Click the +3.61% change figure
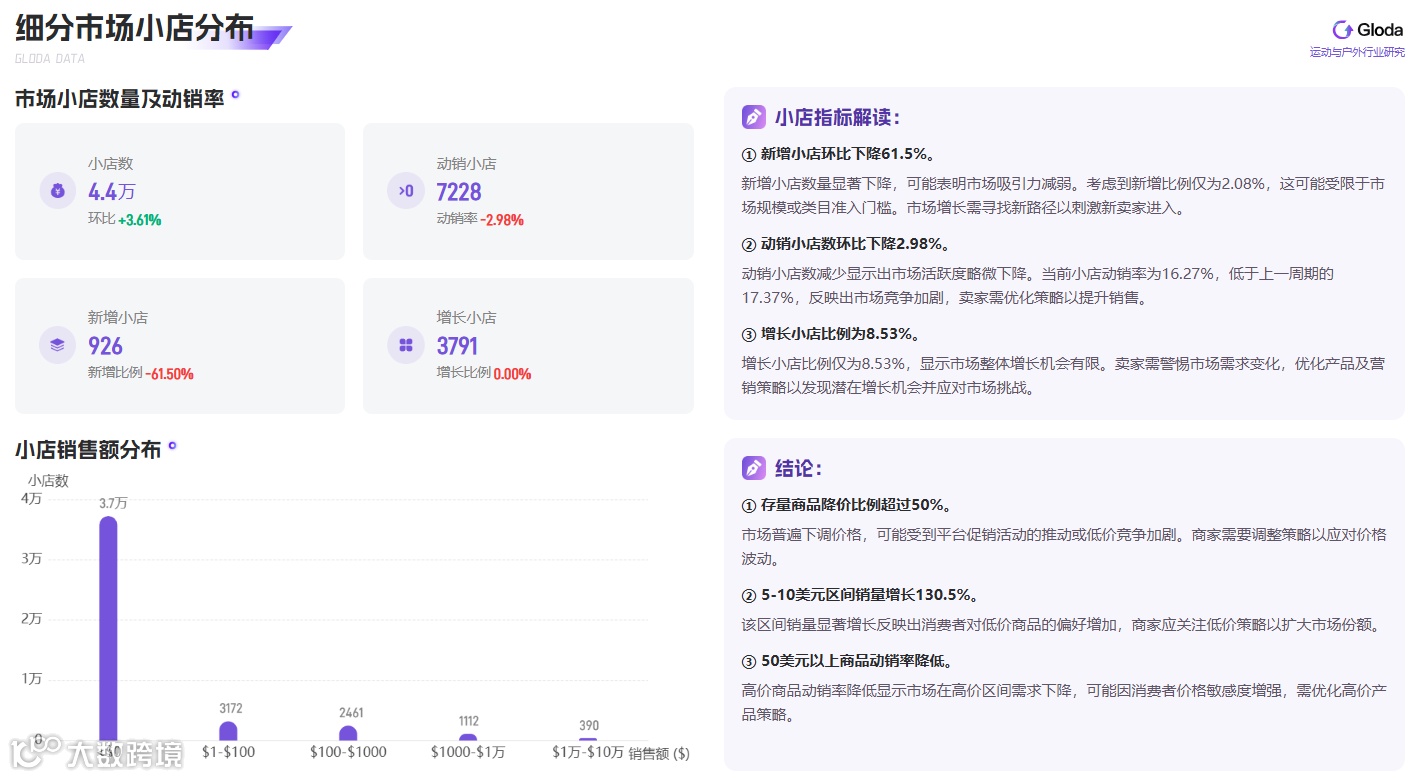Screen dimensions: 1417x778 coord(140,220)
